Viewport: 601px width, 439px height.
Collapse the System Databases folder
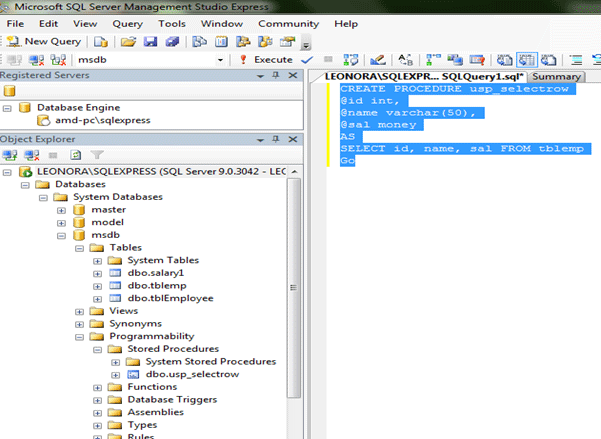pyautogui.click(x=43, y=198)
